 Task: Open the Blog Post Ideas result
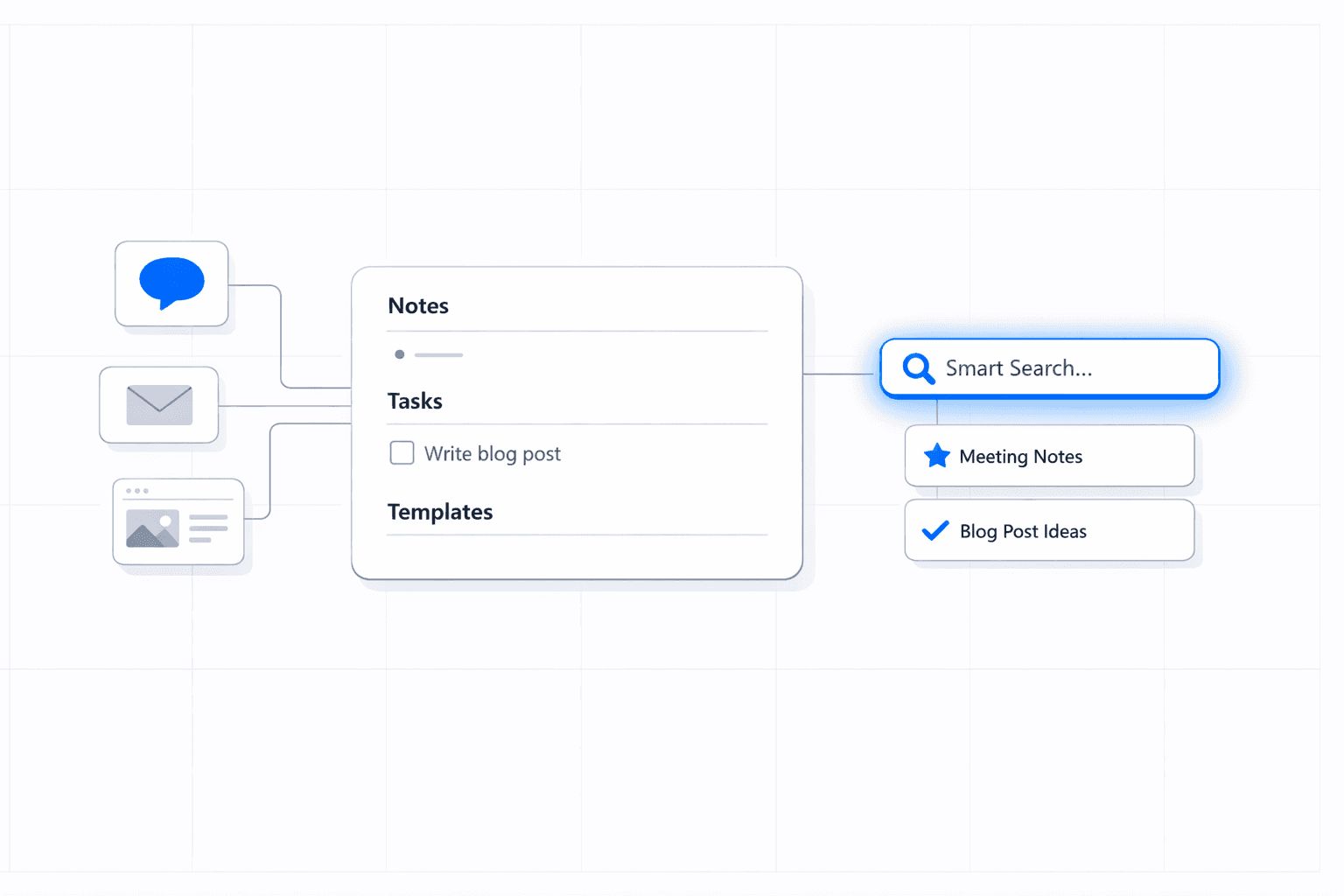1049,530
